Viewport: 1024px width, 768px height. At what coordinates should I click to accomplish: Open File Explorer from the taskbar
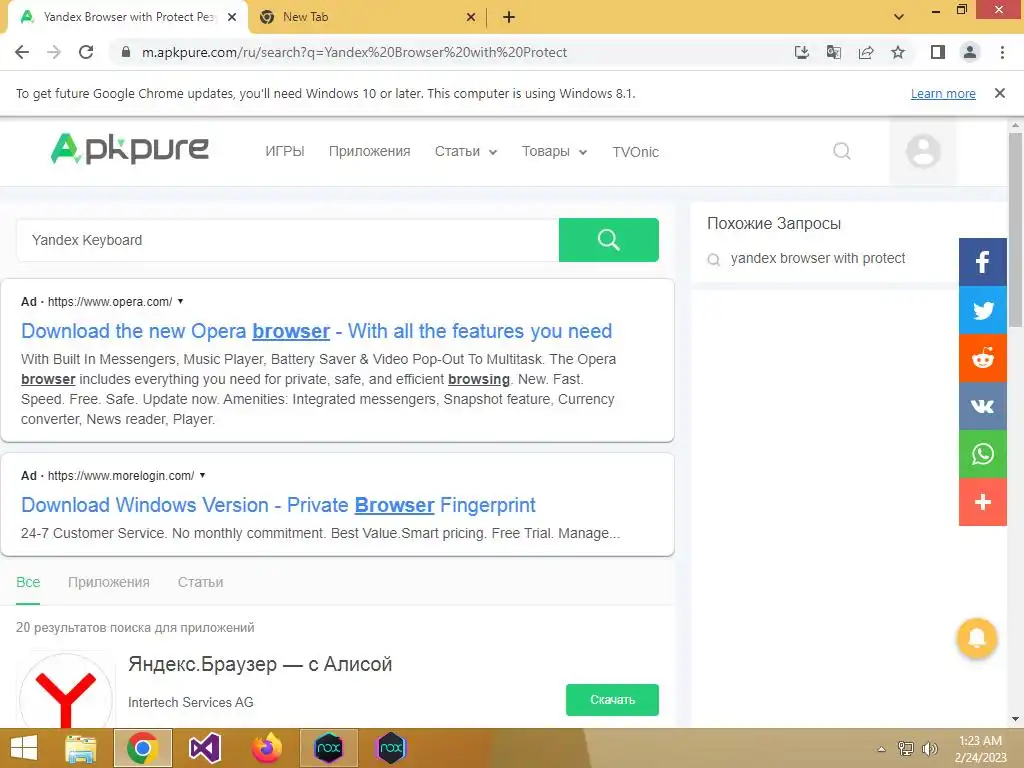(80, 748)
